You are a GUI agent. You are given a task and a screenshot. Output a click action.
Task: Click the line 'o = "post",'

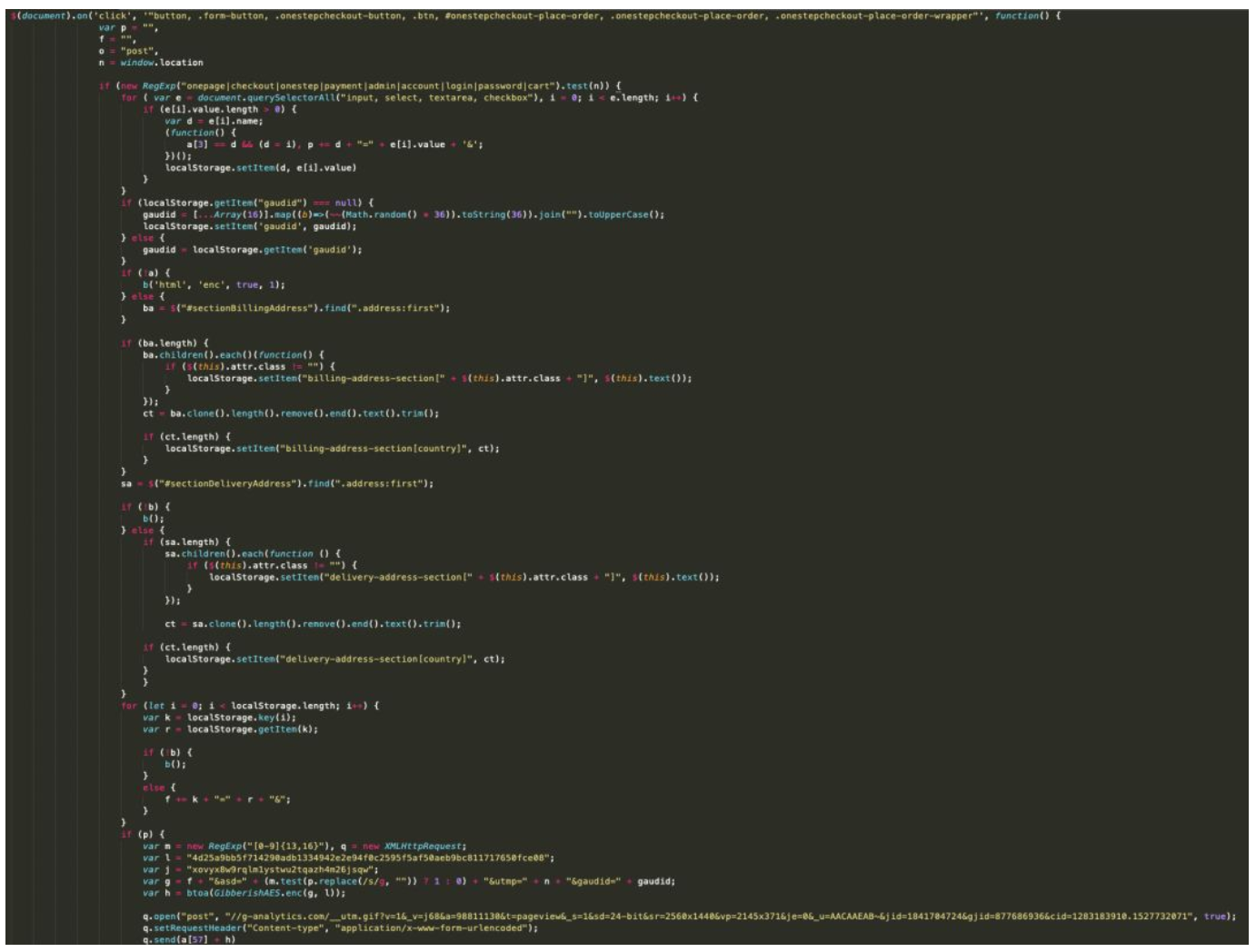click(128, 51)
